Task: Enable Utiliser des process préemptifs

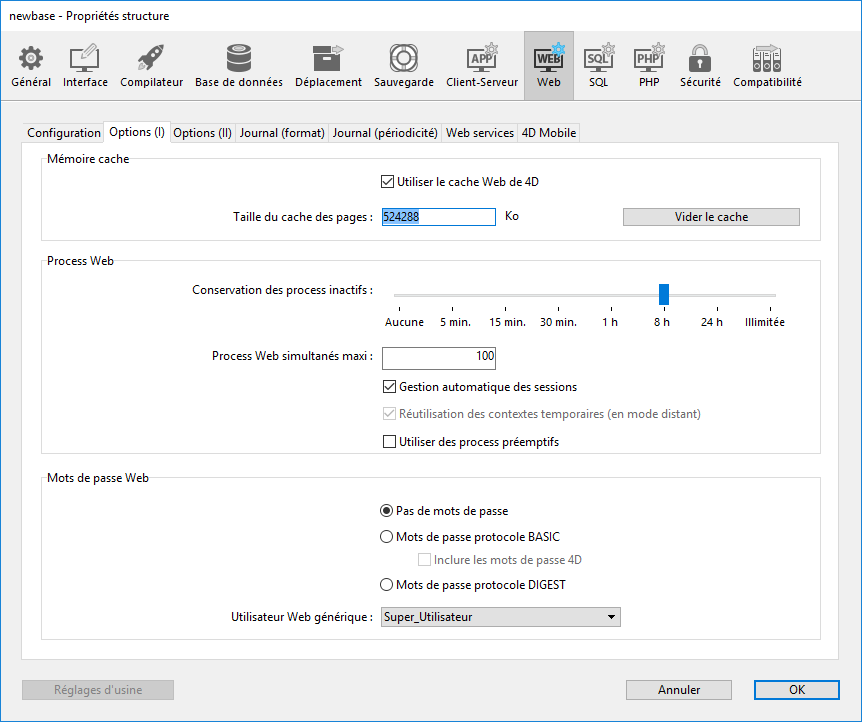Action: [390, 442]
